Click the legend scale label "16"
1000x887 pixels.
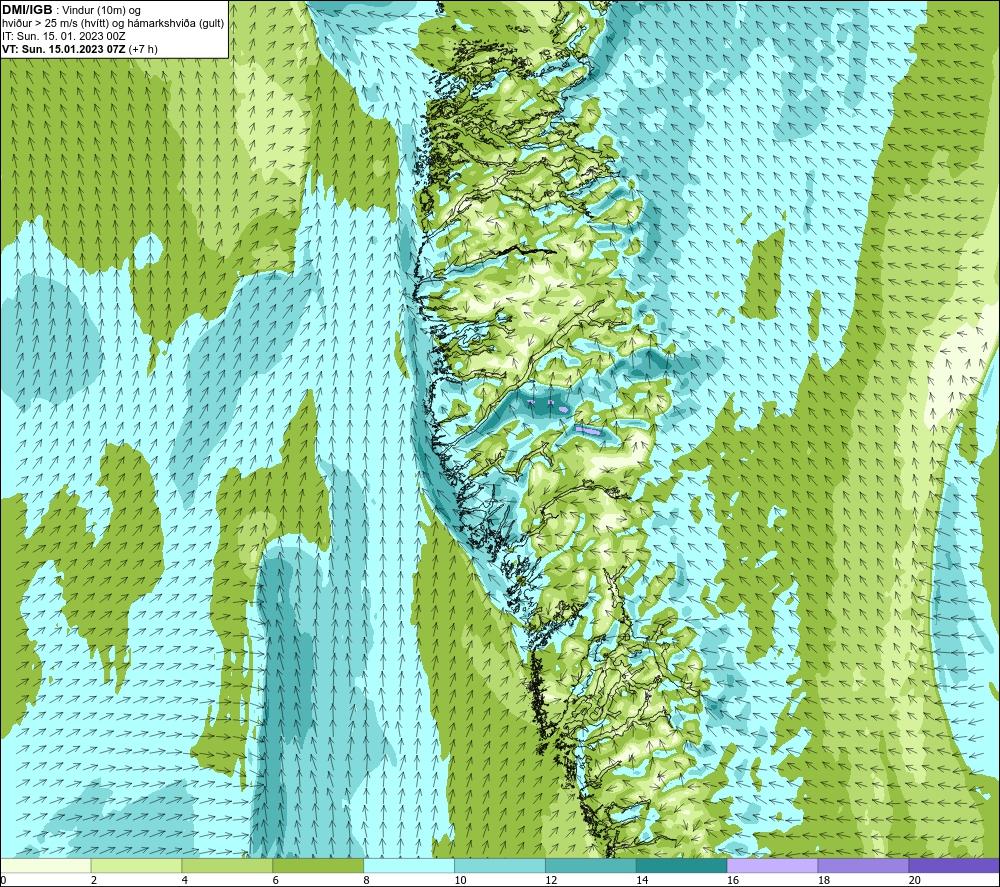click(733, 880)
